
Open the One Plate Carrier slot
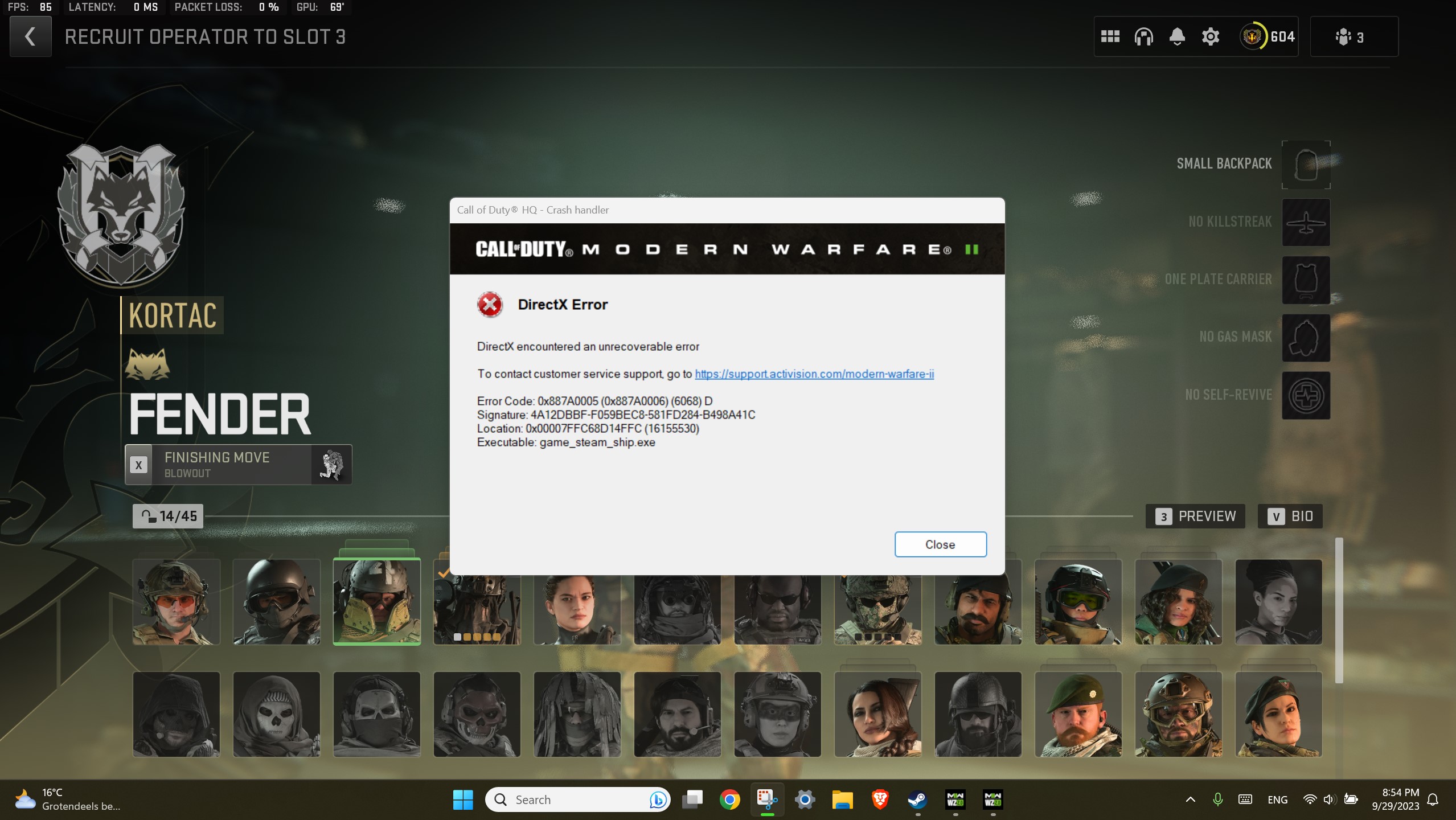pyautogui.click(x=1305, y=280)
